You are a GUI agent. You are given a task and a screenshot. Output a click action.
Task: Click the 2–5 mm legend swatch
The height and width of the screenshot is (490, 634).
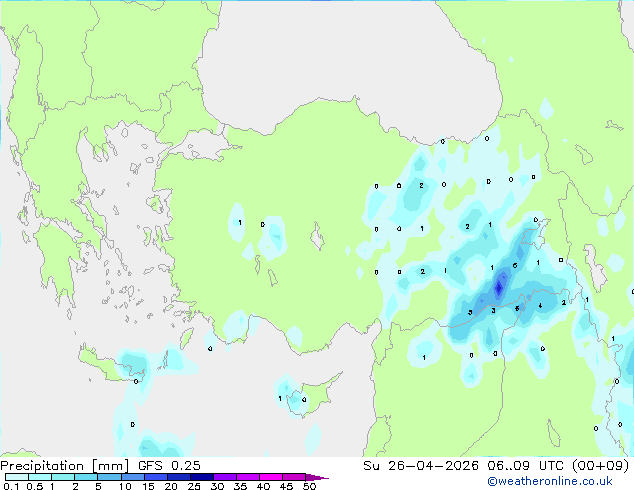click(x=86, y=477)
